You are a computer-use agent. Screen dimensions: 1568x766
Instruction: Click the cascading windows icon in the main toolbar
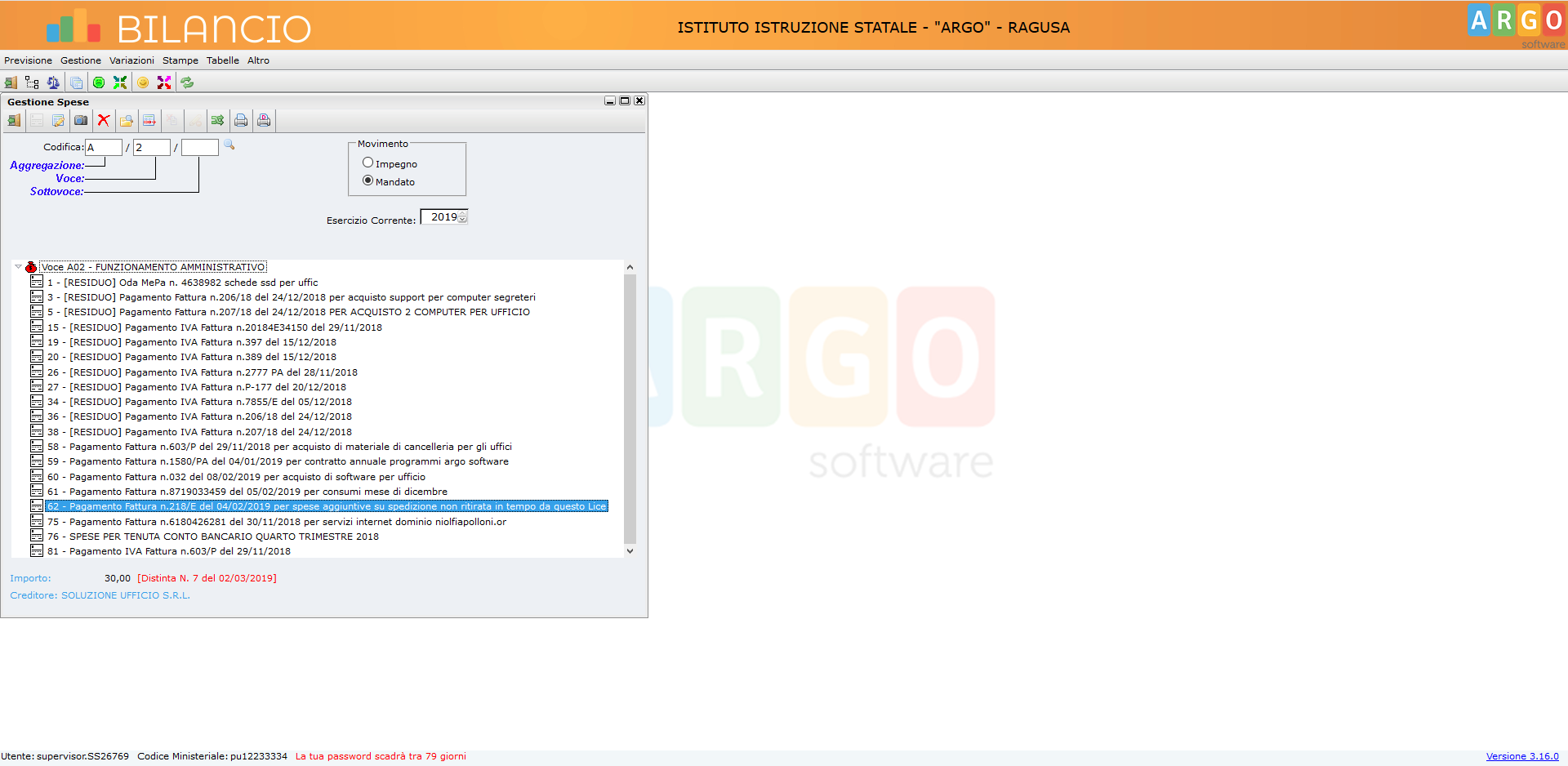[76, 82]
